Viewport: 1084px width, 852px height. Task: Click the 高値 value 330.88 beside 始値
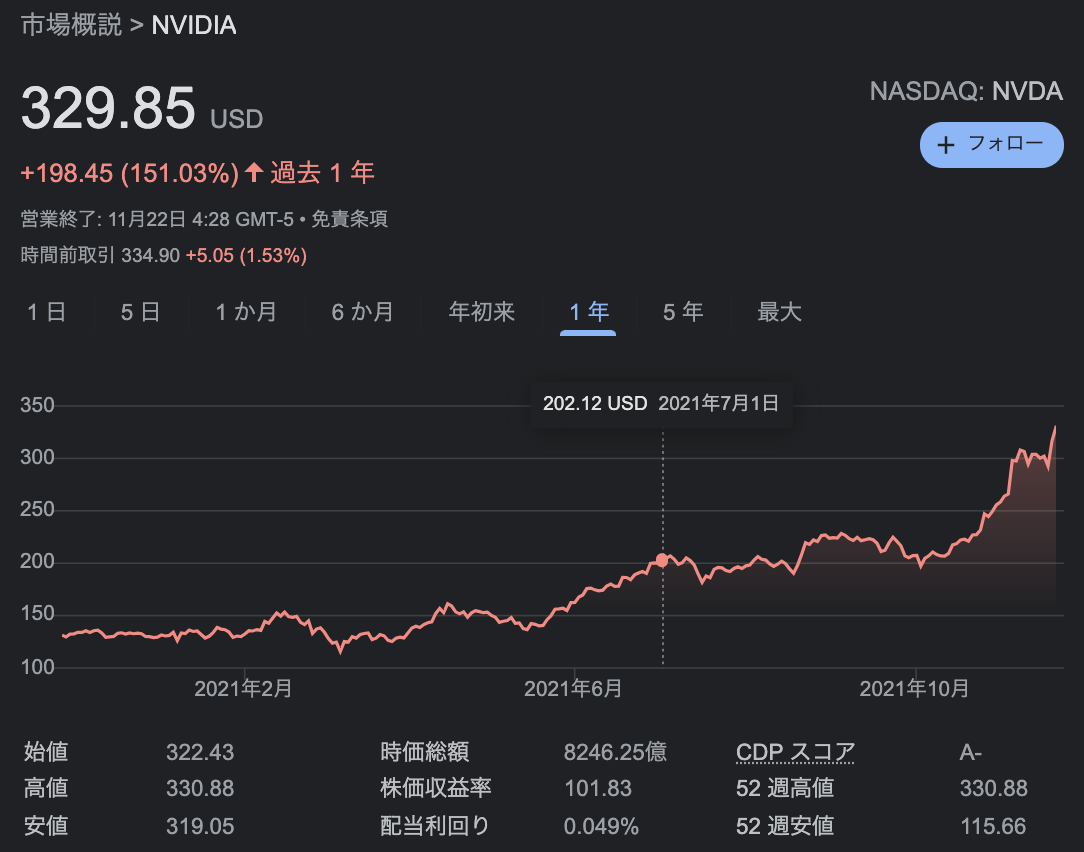click(200, 788)
